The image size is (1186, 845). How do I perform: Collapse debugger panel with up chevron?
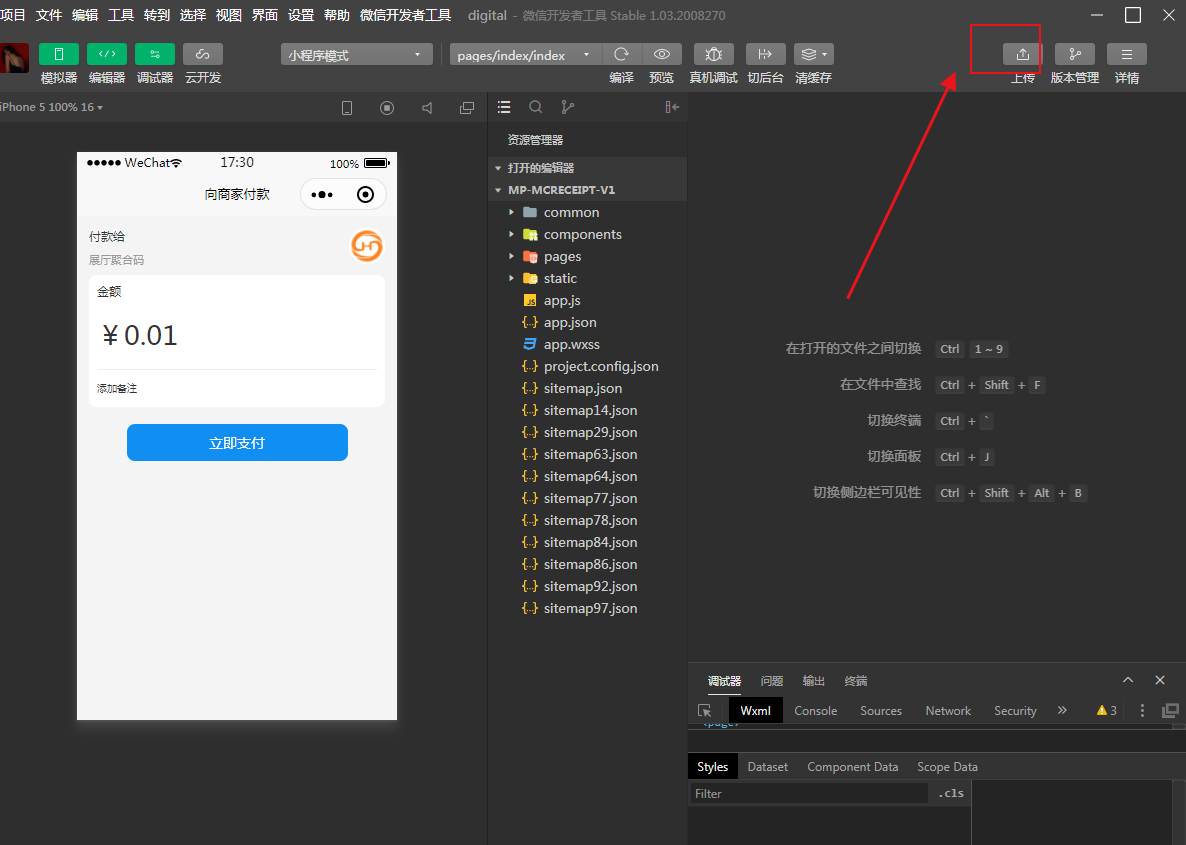pyautogui.click(x=1128, y=680)
